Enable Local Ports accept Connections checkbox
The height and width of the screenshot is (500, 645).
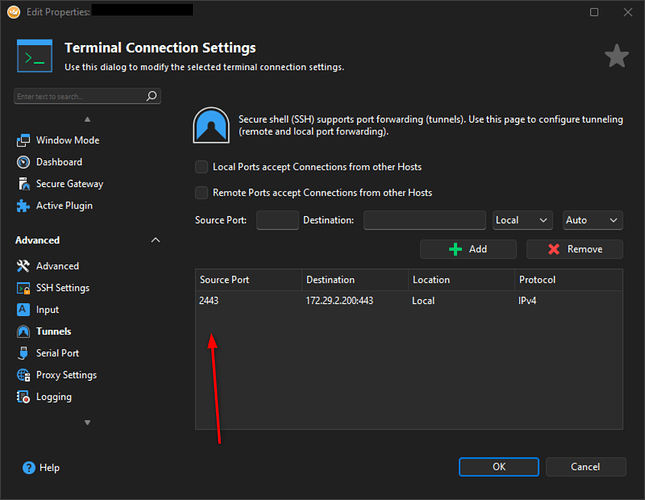click(202, 167)
